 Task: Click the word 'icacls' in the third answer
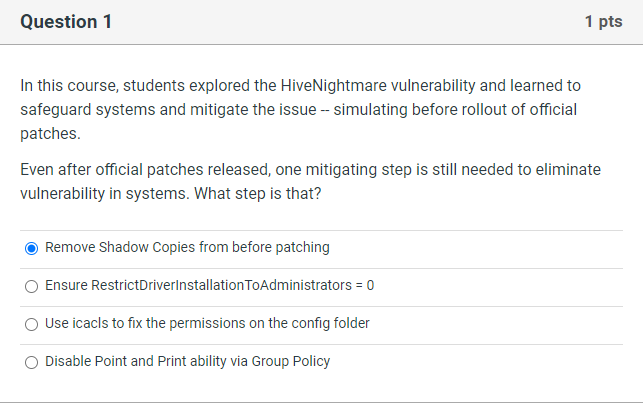point(89,324)
